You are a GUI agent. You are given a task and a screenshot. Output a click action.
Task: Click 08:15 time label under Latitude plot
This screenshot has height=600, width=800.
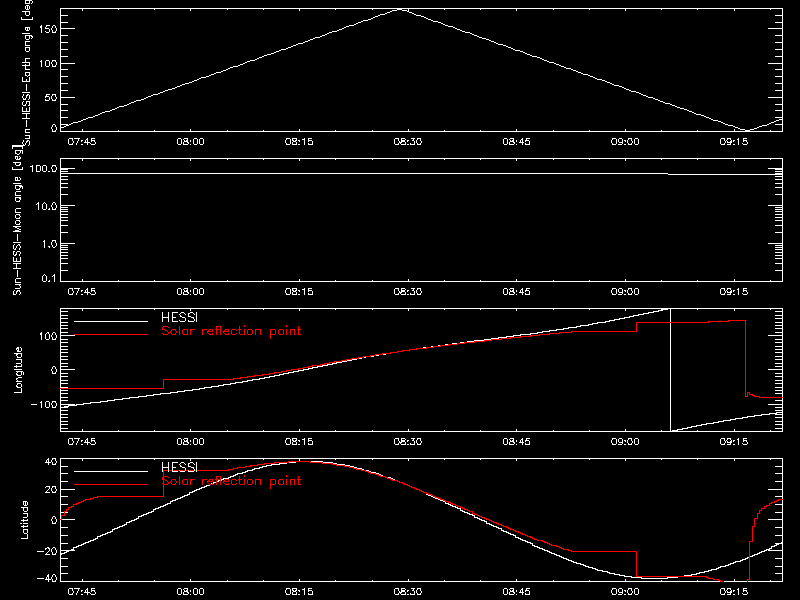point(298,591)
